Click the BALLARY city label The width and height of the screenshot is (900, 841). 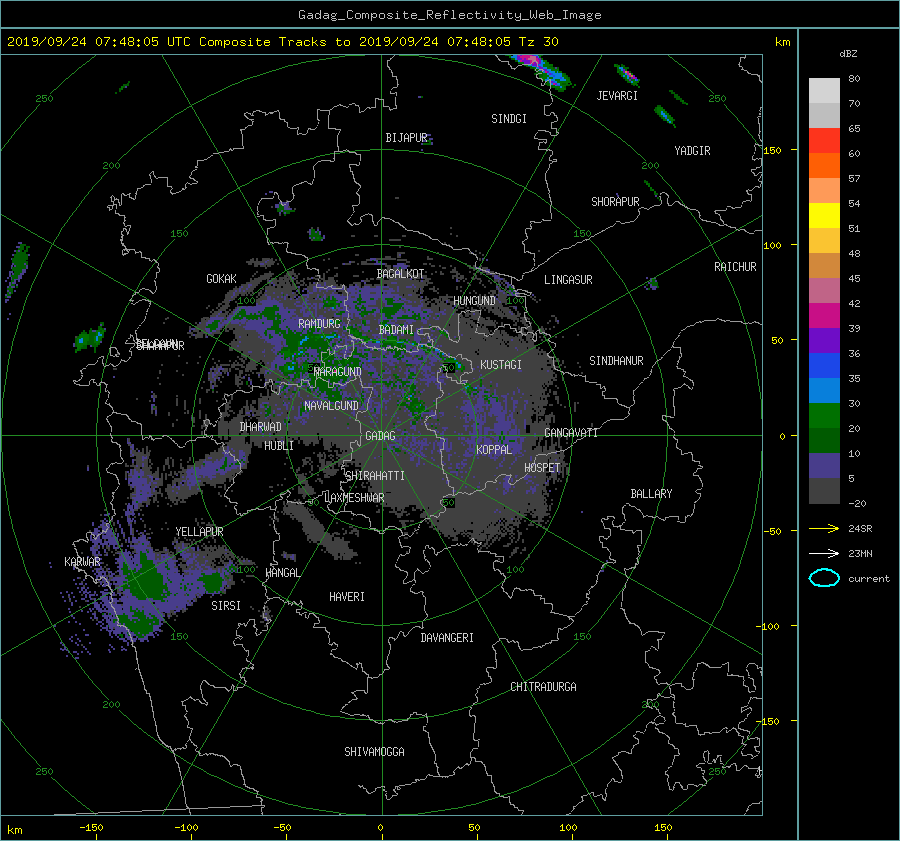point(651,494)
